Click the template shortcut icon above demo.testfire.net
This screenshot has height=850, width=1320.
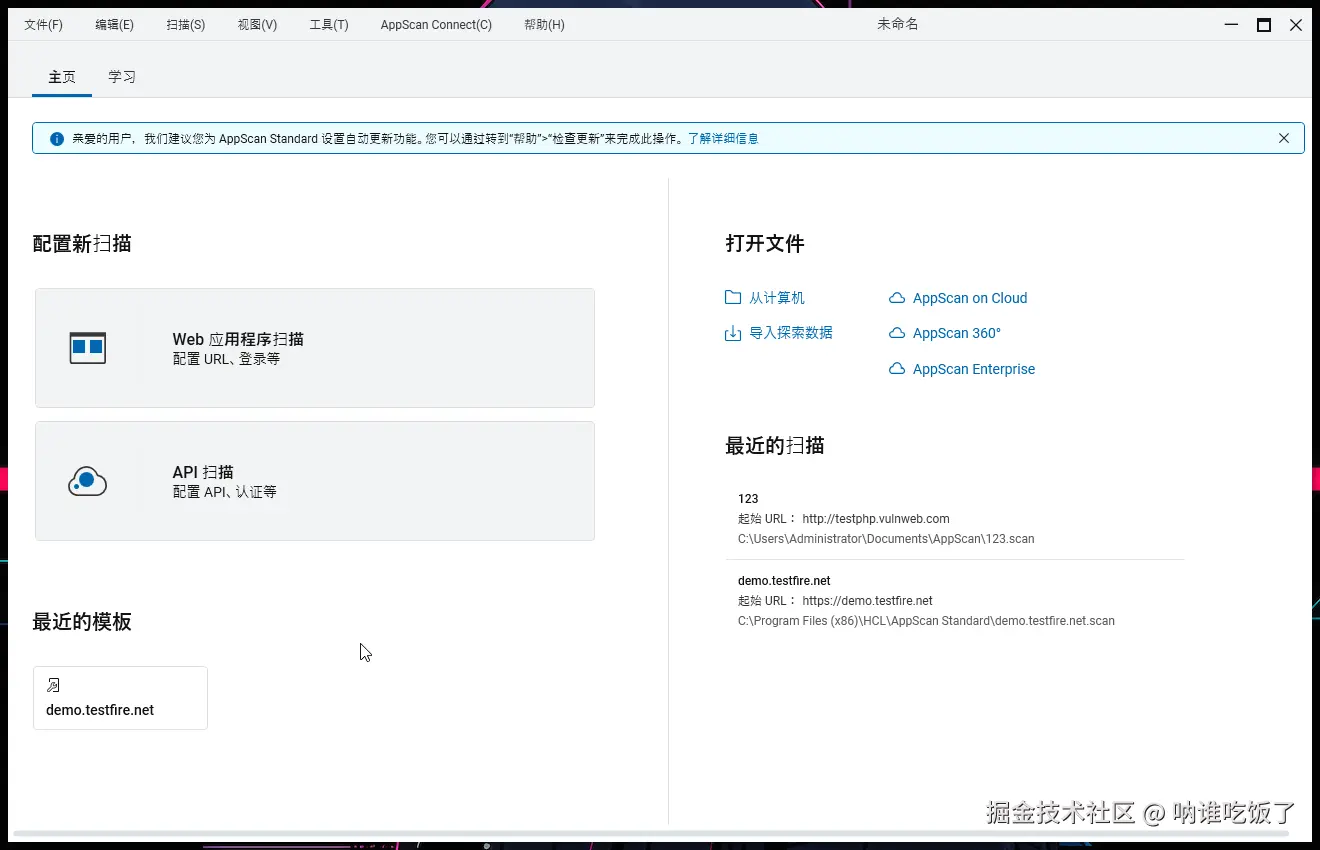[x=53, y=685]
